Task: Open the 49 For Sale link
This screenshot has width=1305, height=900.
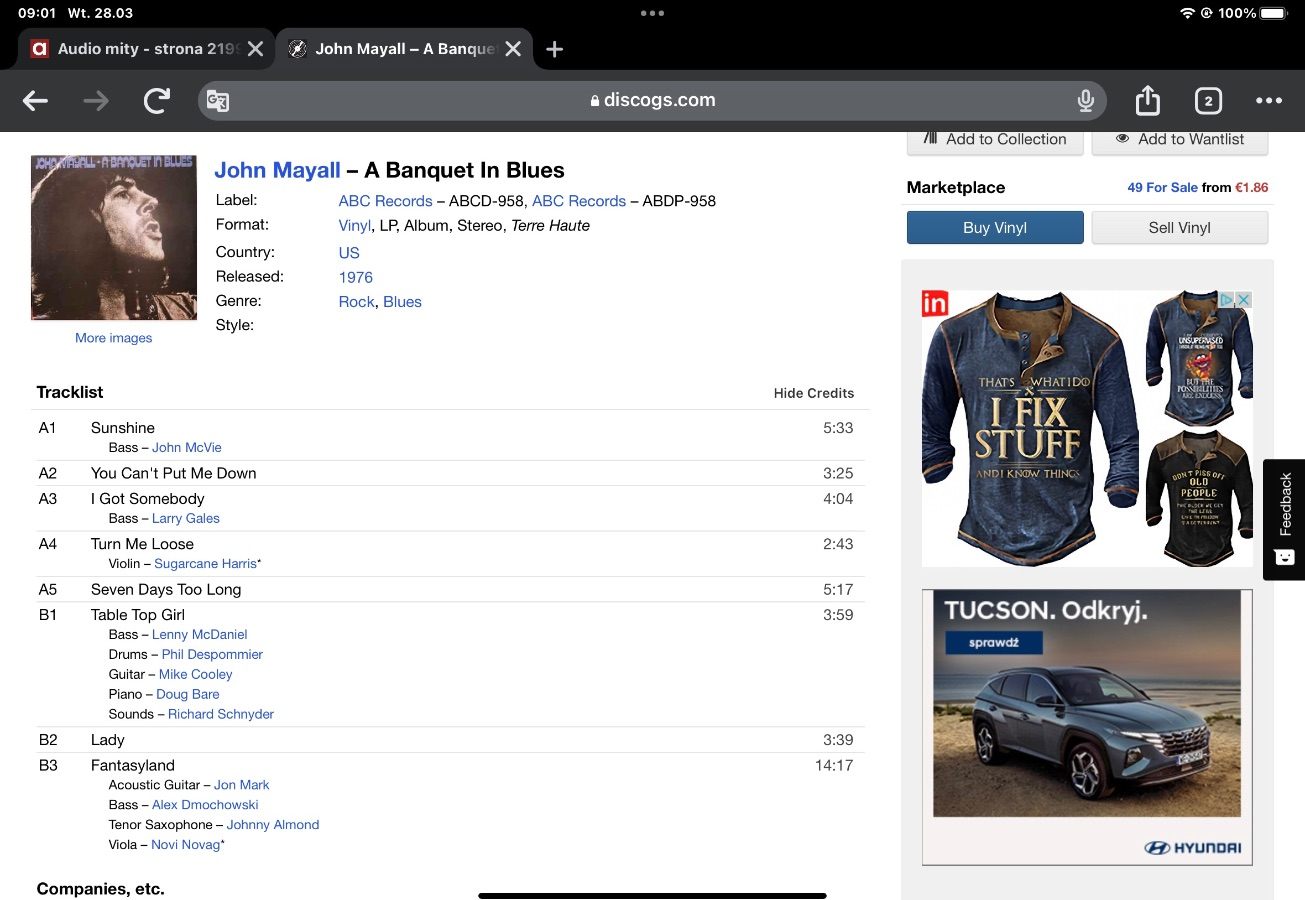Action: [x=1162, y=187]
